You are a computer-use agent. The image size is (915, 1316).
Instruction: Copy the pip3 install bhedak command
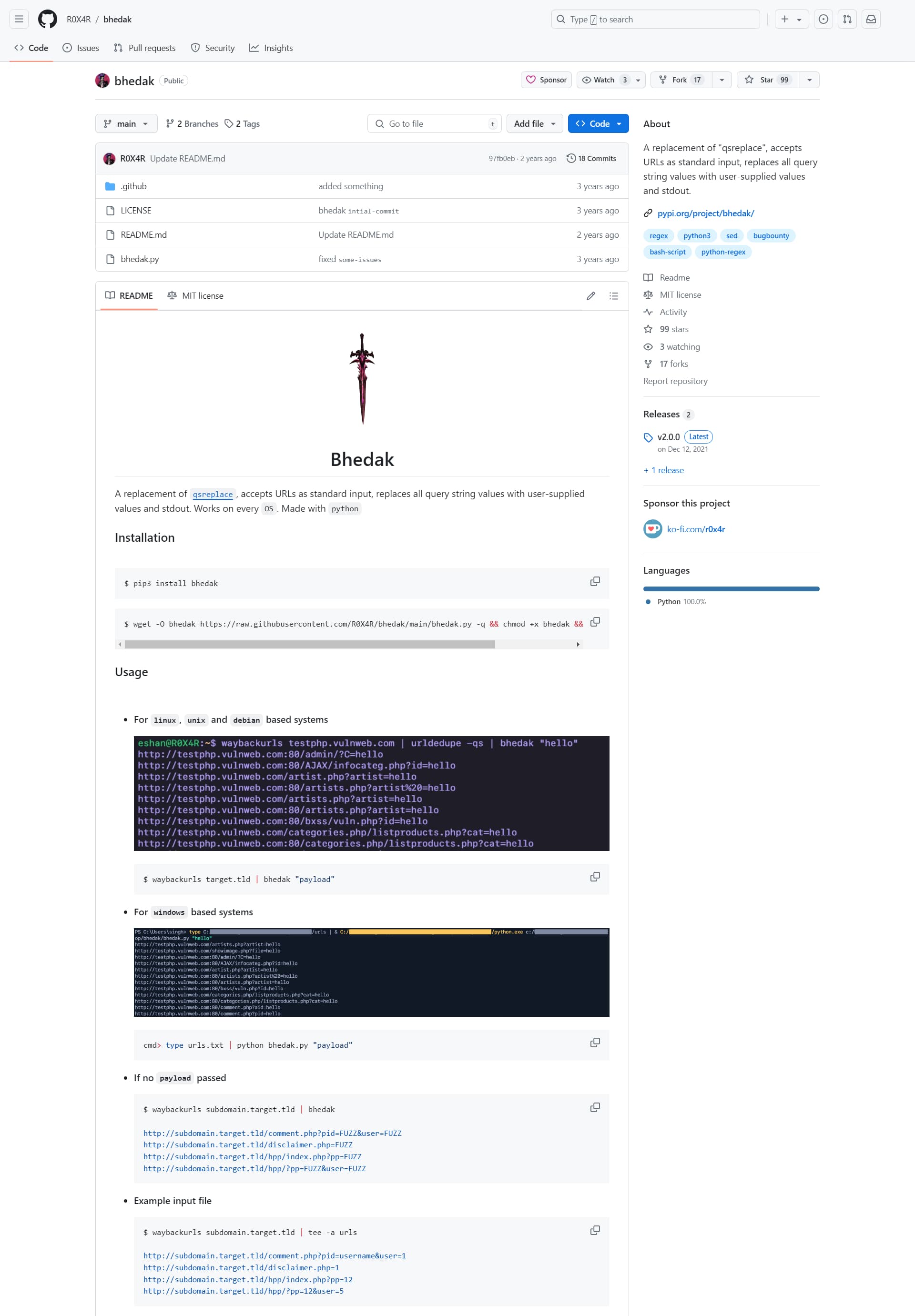[x=595, y=581]
